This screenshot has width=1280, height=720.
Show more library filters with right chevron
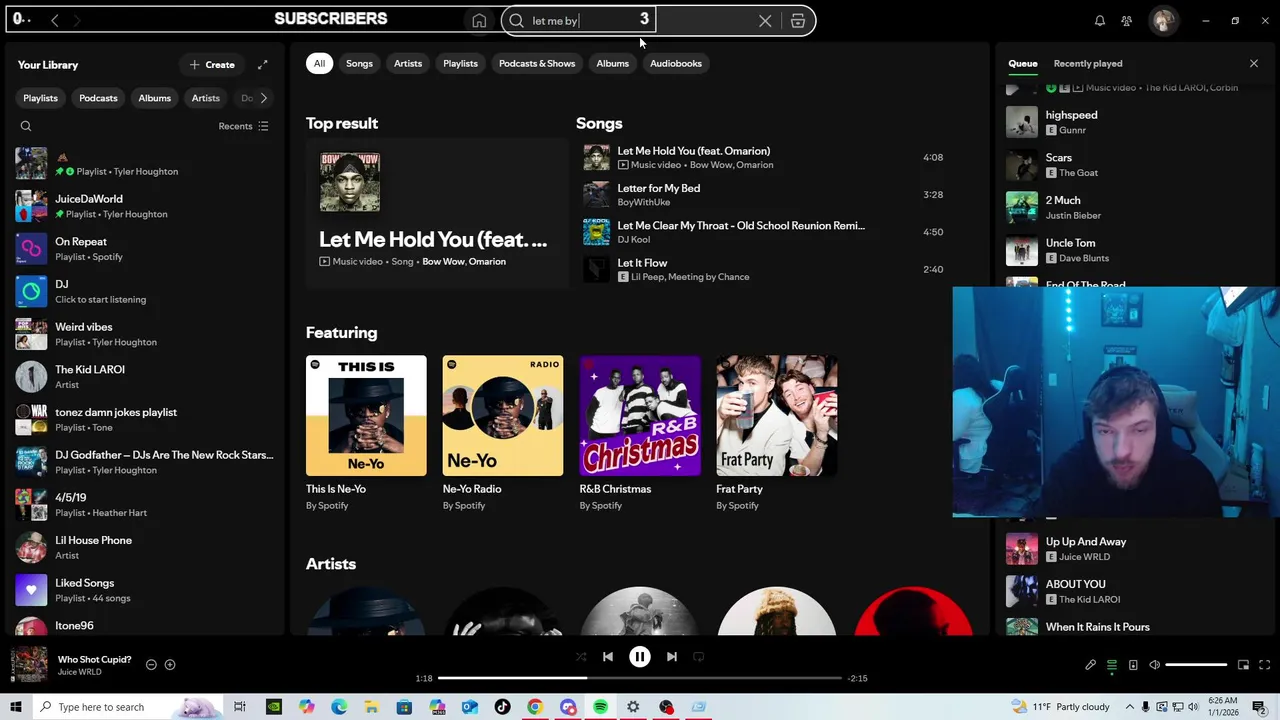pyautogui.click(x=263, y=98)
